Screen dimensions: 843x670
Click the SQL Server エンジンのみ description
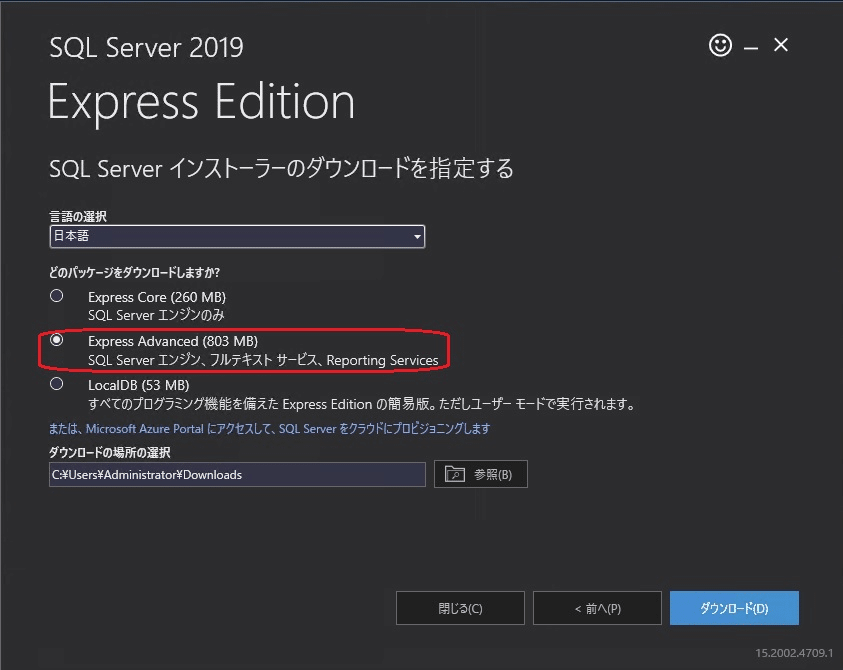click(x=156, y=315)
